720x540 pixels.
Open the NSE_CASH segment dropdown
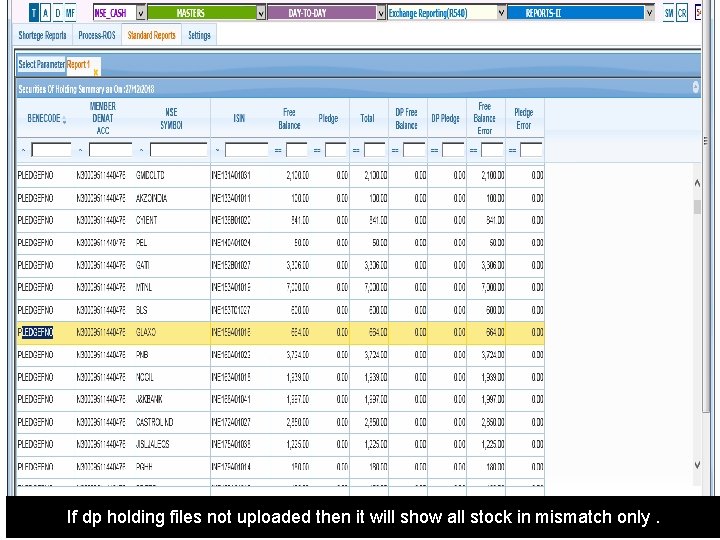click(141, 13)
